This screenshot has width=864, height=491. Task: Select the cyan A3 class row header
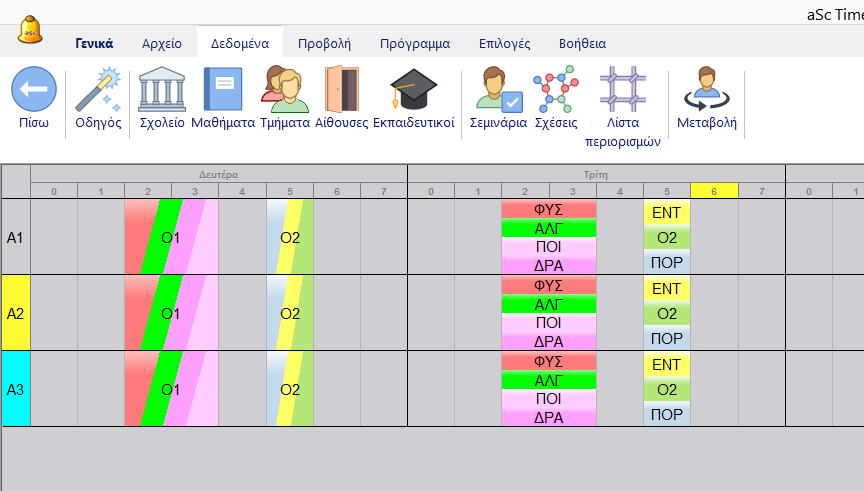(16, 389)
